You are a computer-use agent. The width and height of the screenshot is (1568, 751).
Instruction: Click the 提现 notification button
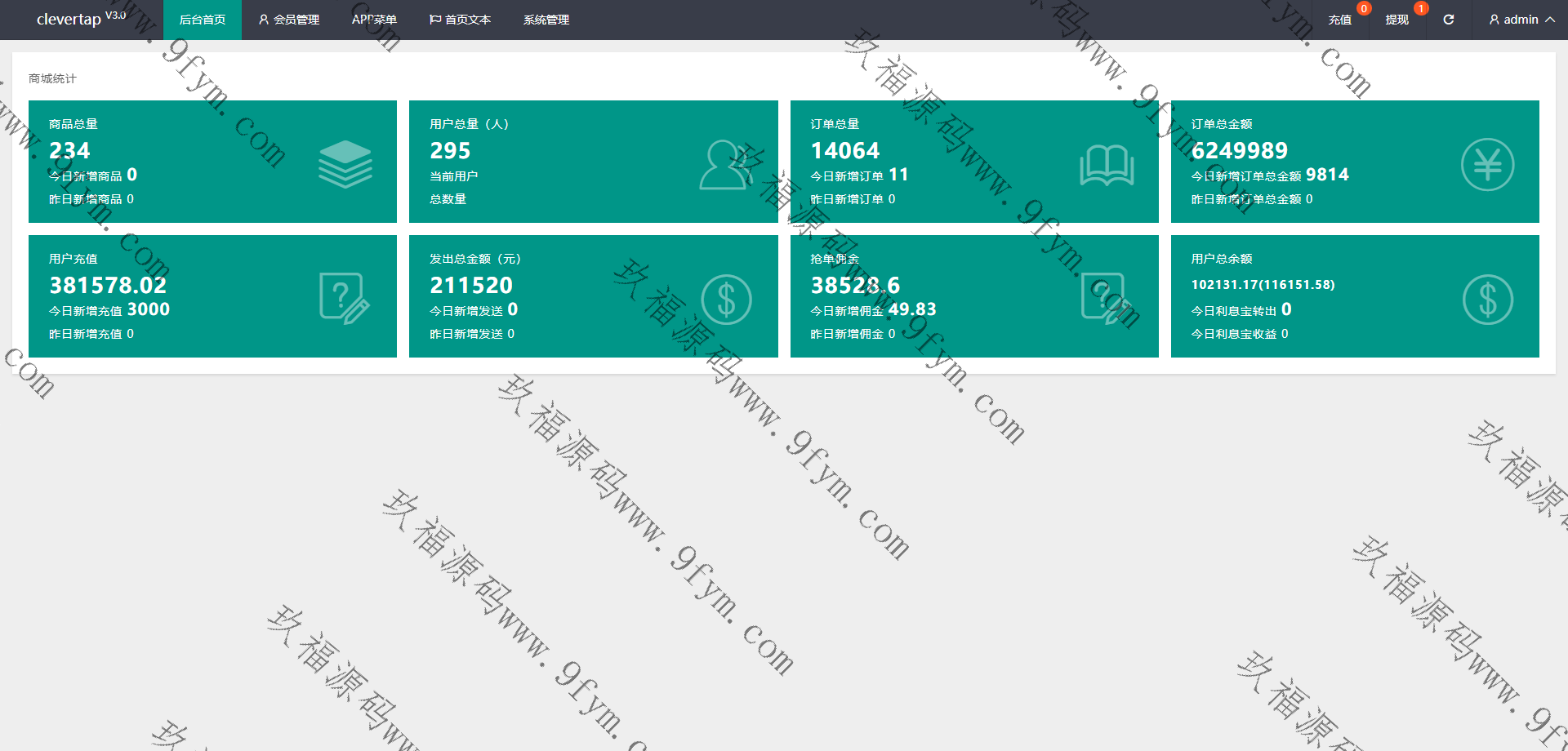[1396, 20]
